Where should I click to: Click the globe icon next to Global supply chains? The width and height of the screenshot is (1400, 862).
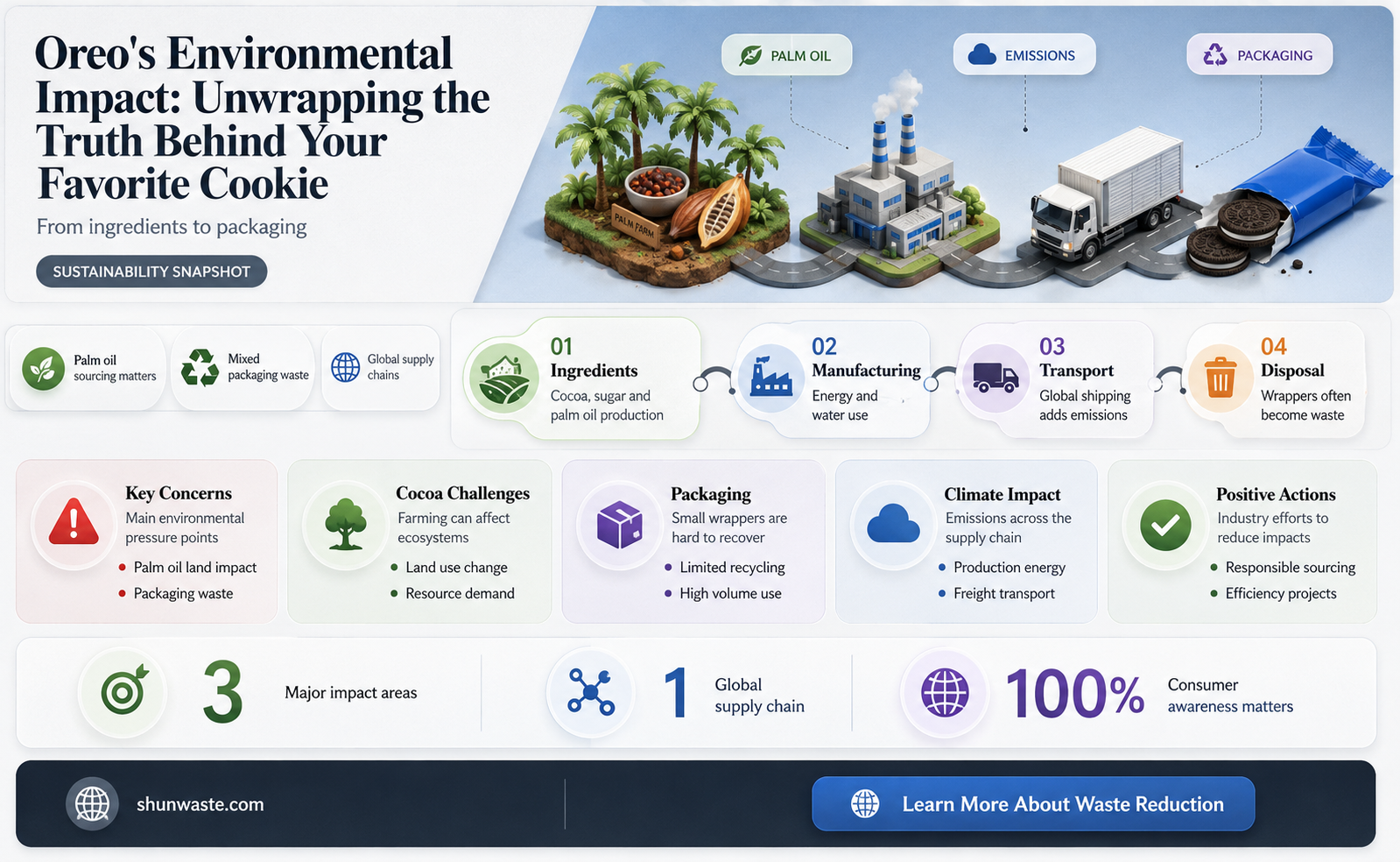346,367
